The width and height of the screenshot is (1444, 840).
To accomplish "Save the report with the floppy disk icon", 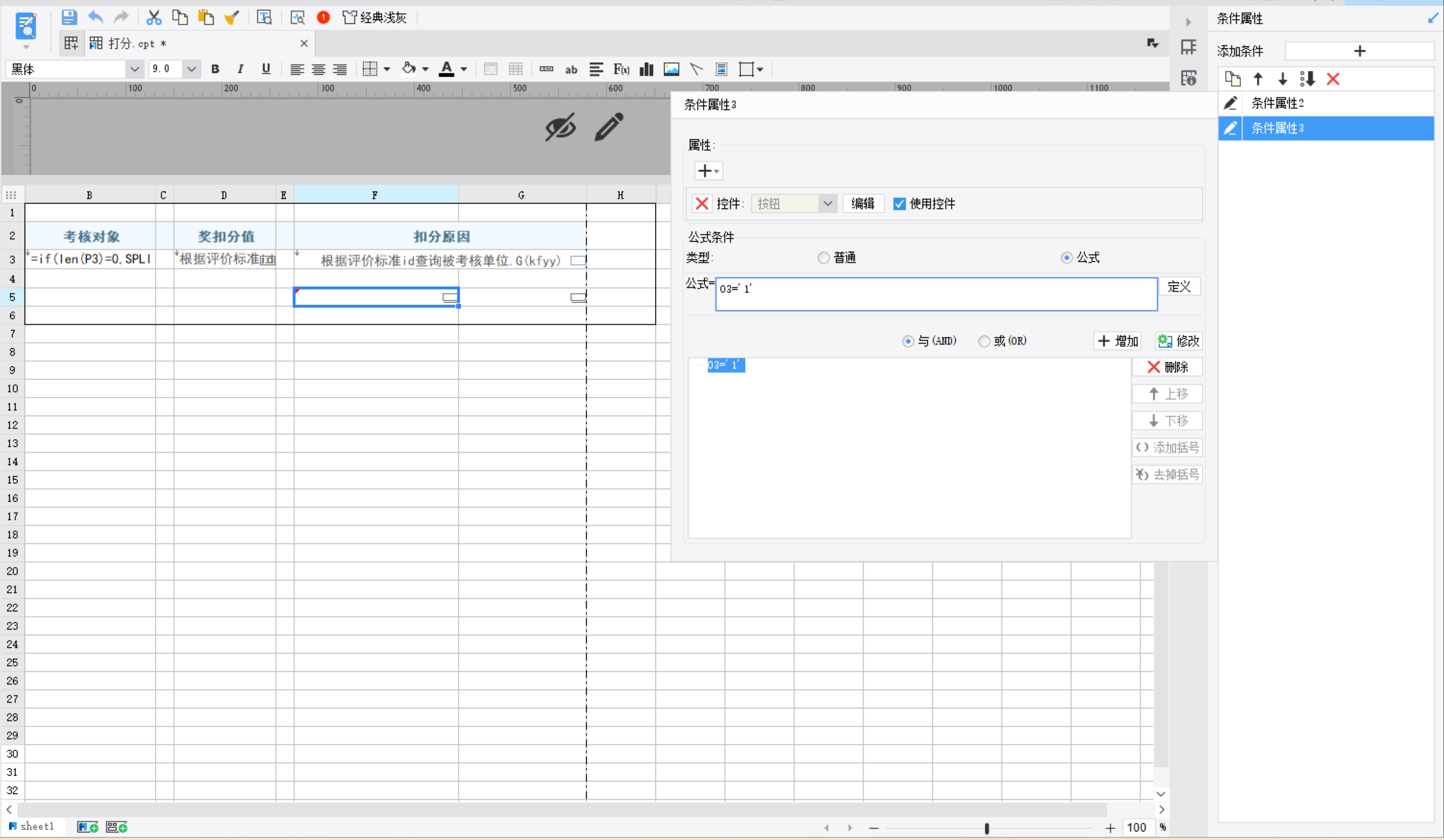I will pos(69,17).
